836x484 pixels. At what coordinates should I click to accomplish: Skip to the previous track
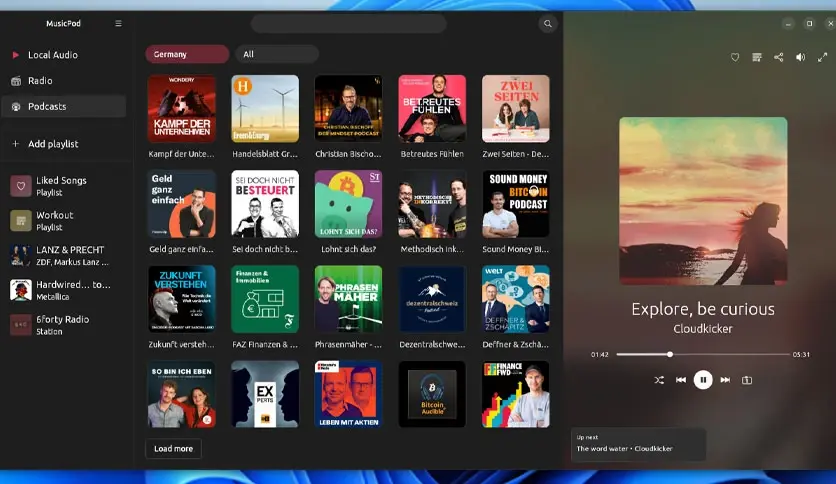[x=681, y=380]
